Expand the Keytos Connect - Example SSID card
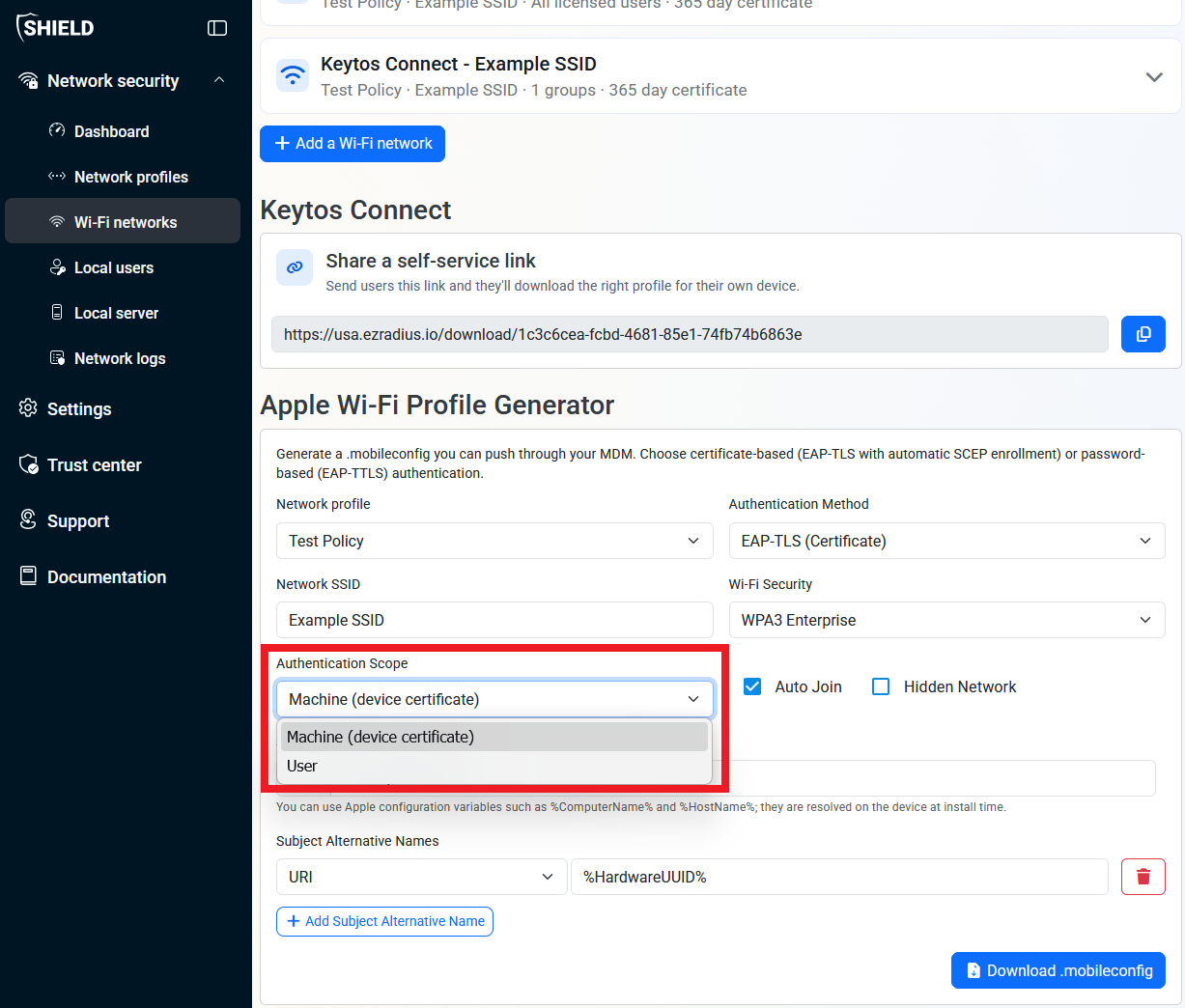This screenshot has width=1185, height=1008. coord(1154,76)
